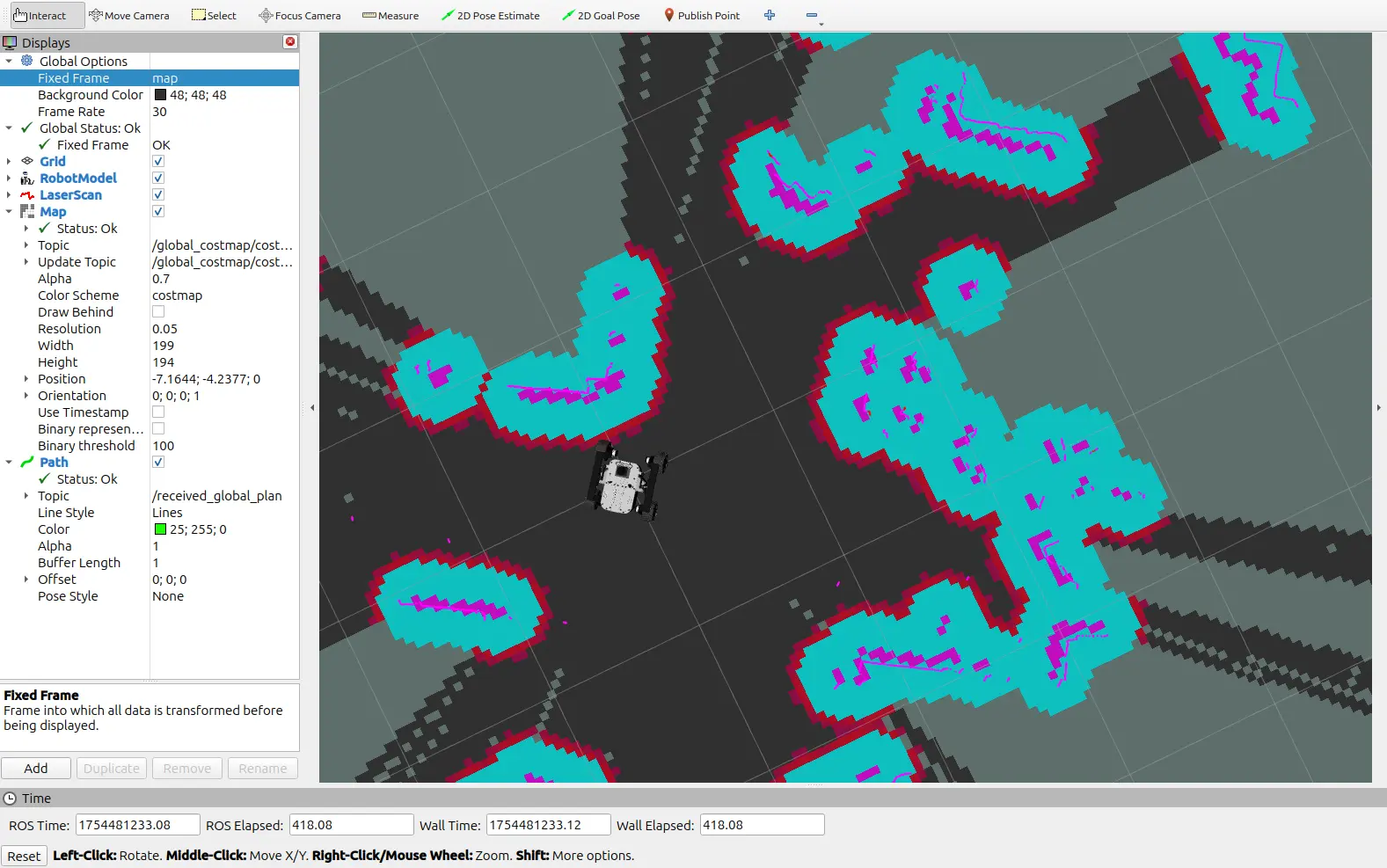The width and height of the screenshot is (1387, 868).
Task: Open the green Path color swatch
Action: click(x=160, y=529)
